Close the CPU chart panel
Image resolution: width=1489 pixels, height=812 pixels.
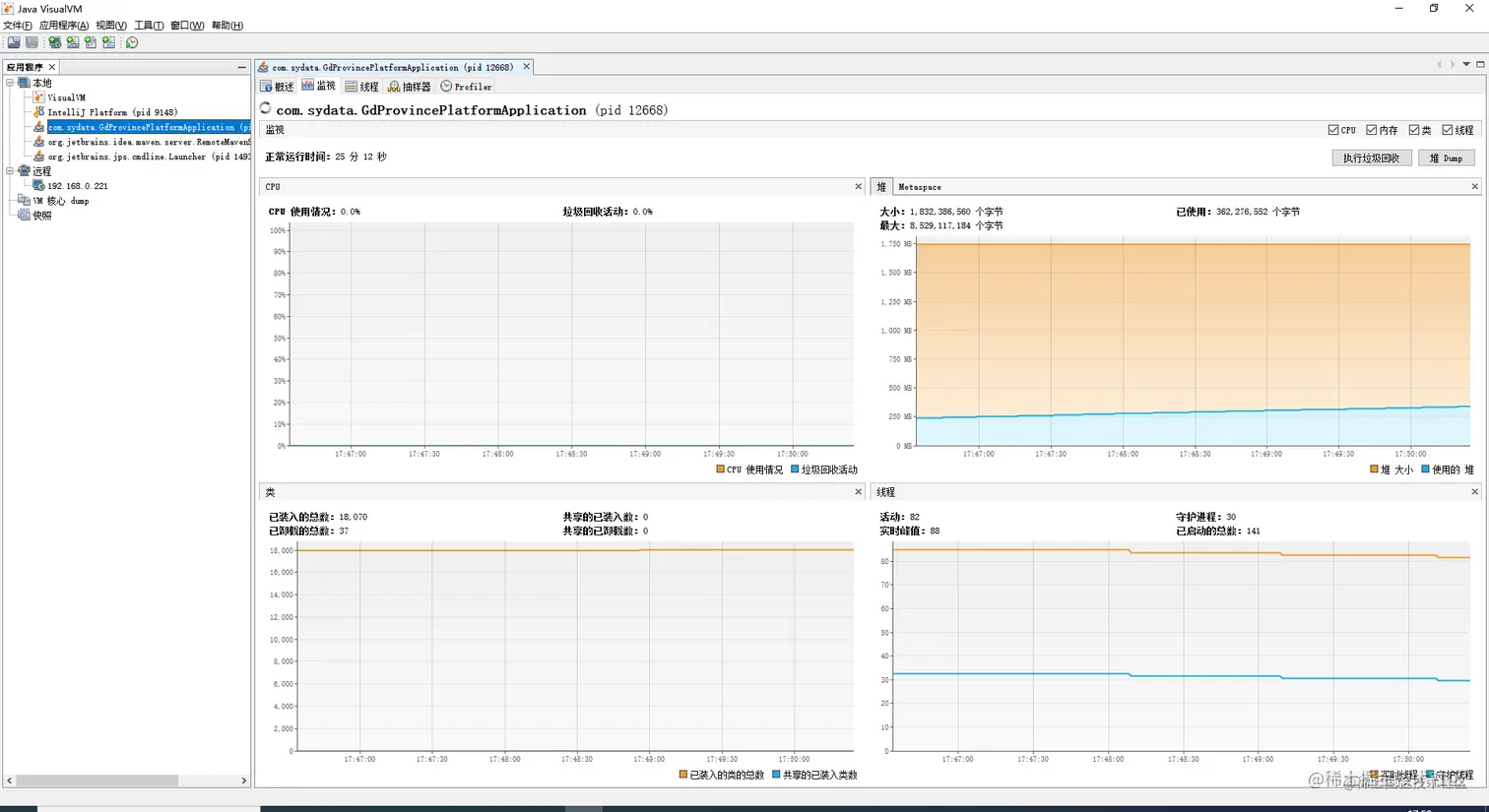[858, 186]
